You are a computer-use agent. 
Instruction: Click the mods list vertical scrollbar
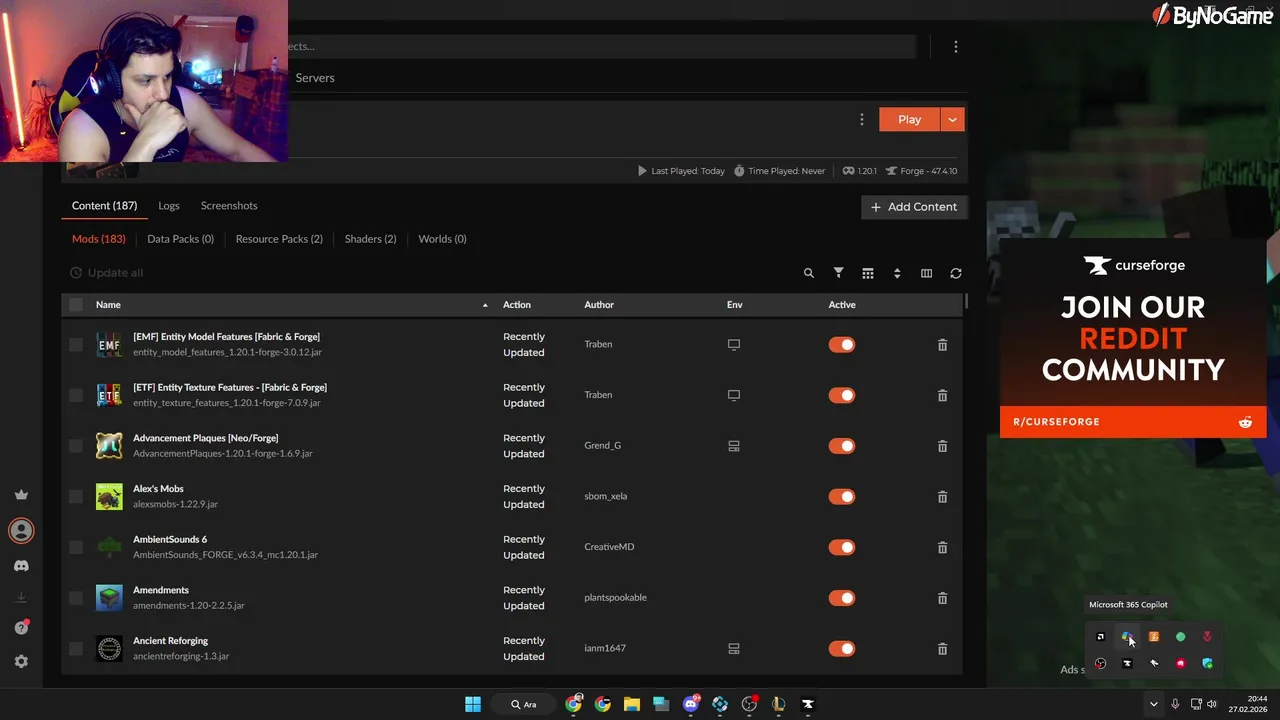(x=966, y=301)
